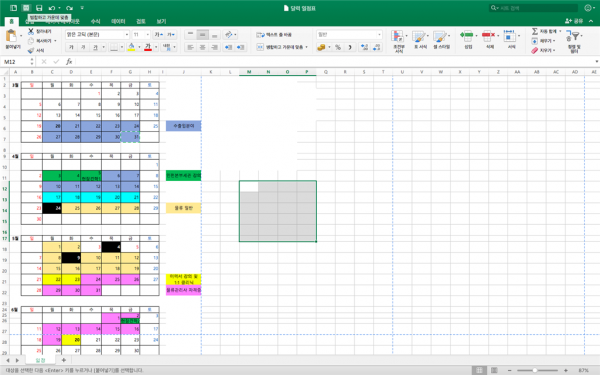Increase decimal places icon
The width and height of the screenshot is (600, 375).
tap(365, 47)
